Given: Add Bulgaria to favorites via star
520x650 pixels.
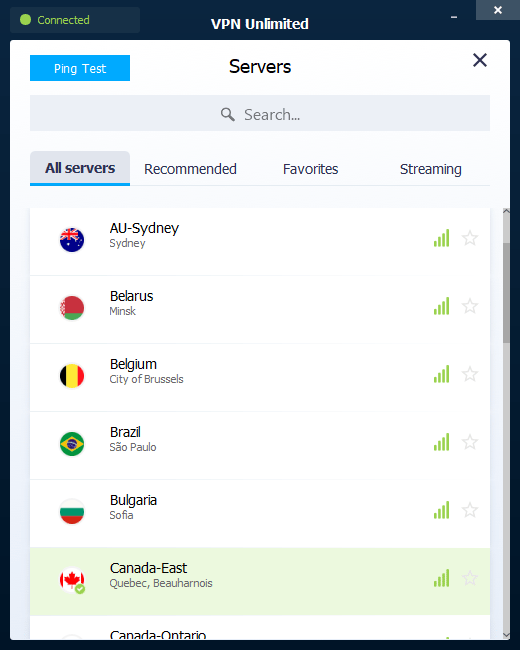Looking at the screenshot, I should tap(470, 510).
